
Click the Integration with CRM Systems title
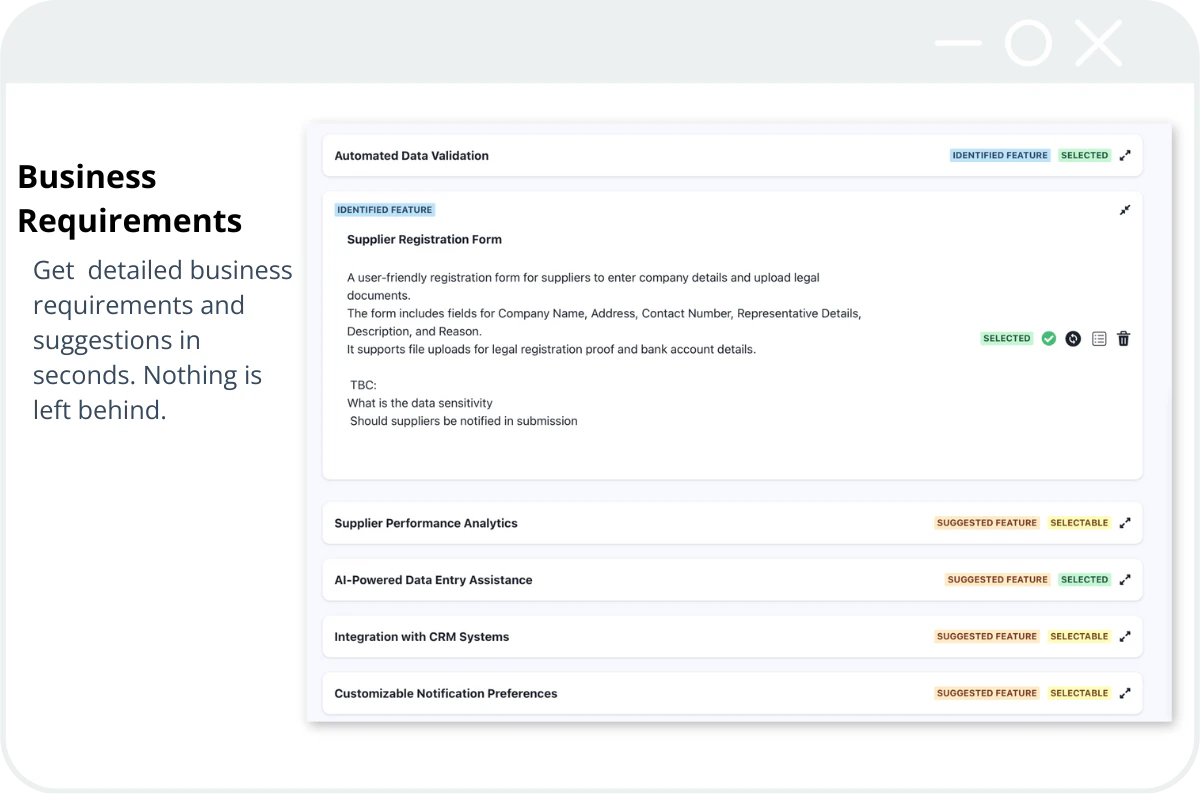click(421, 636)
